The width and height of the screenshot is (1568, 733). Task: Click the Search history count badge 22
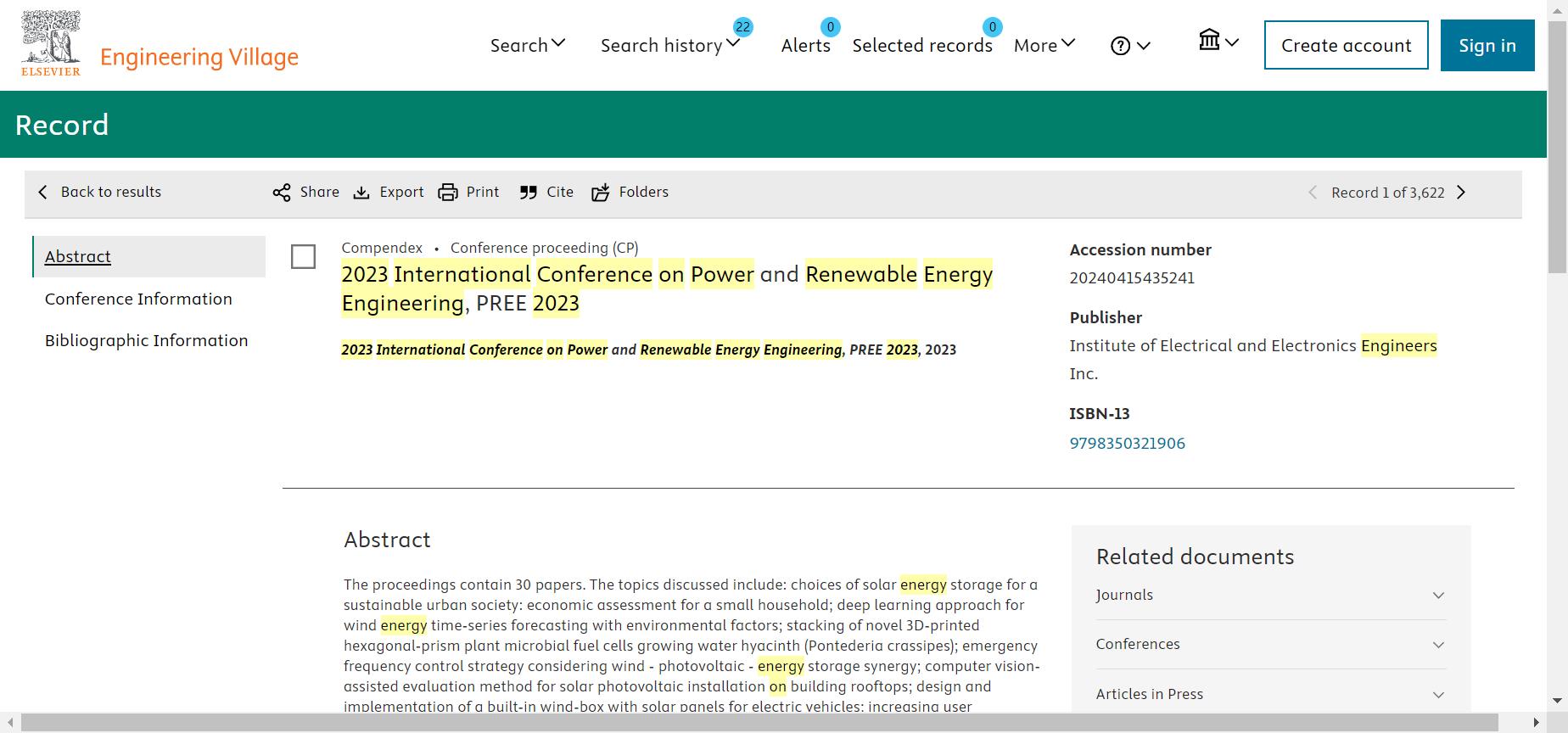(x=742, y=27)
